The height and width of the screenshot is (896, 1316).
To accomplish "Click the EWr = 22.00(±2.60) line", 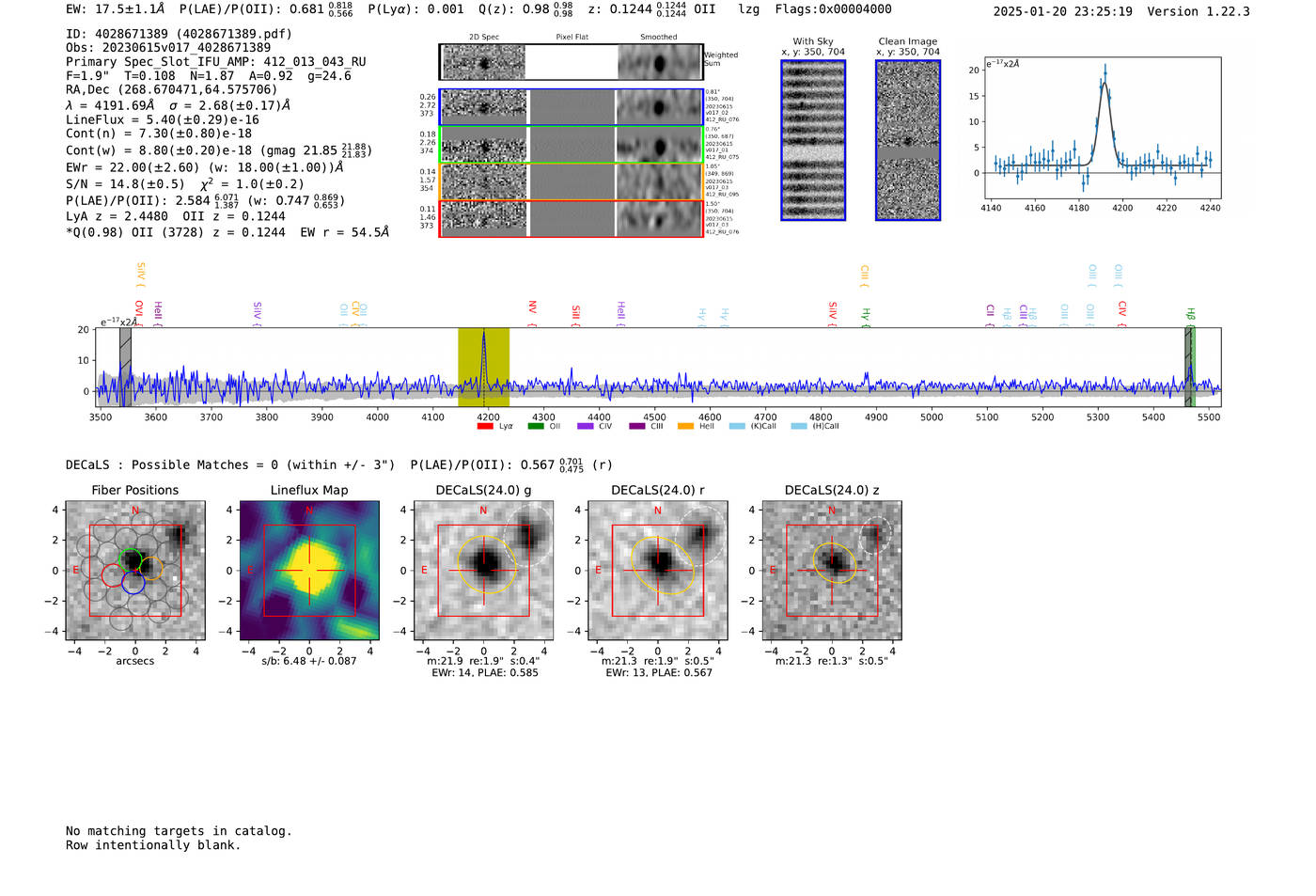I will click(x=204, y=167).
